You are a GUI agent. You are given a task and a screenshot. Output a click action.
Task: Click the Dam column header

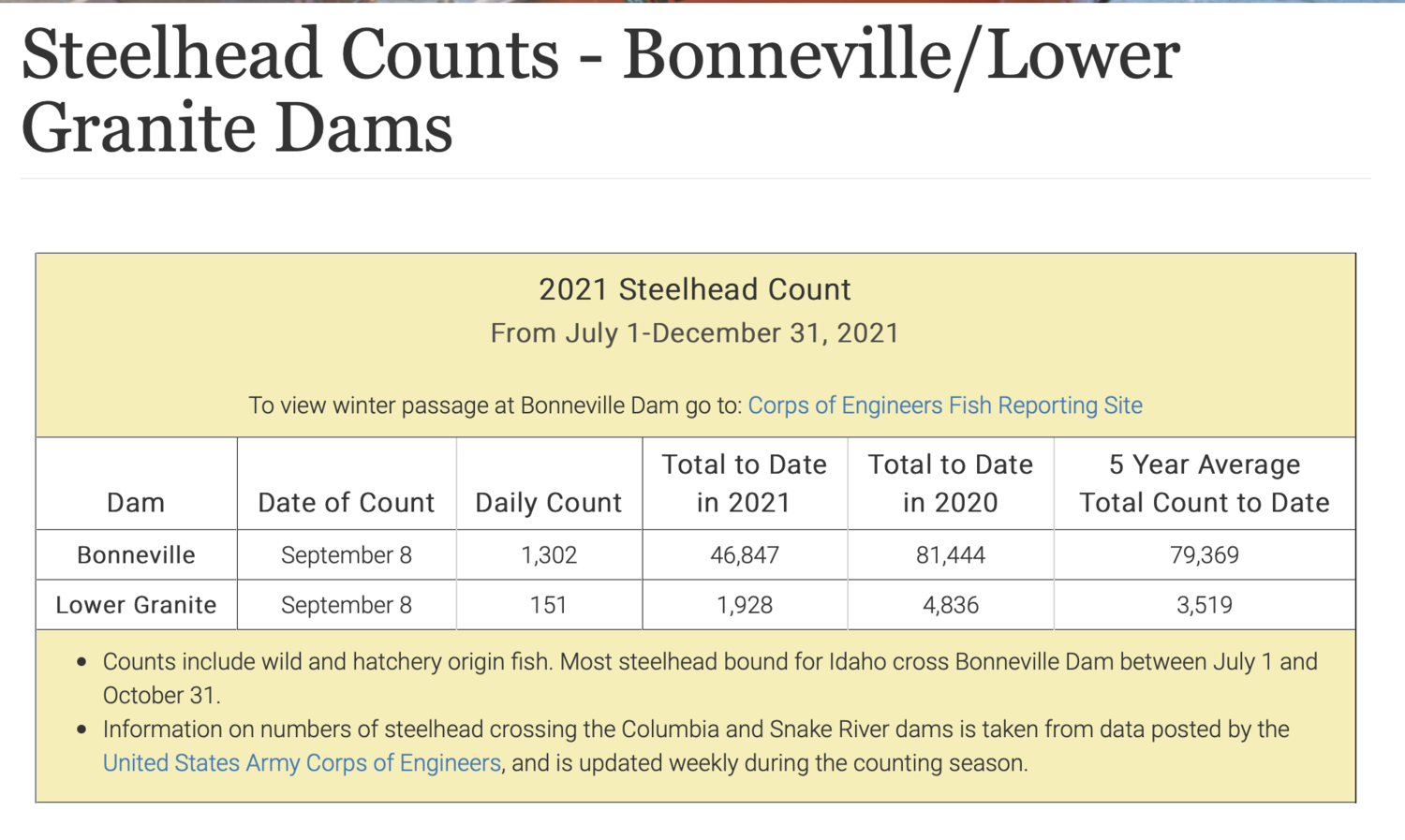pos(136,503)
